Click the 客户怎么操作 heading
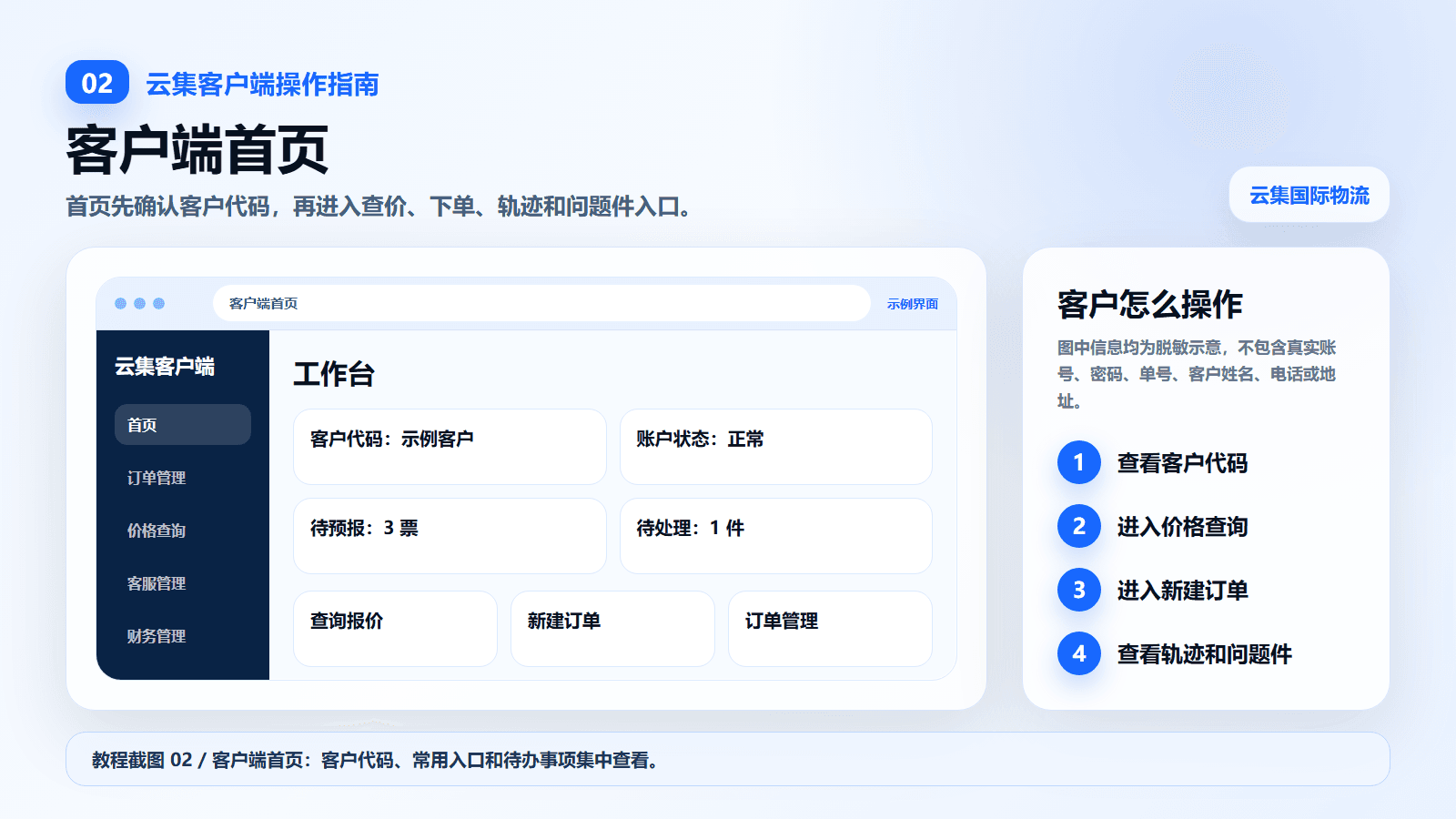The height and width of the screenshot is (819, 1456). coord(1150,304)
